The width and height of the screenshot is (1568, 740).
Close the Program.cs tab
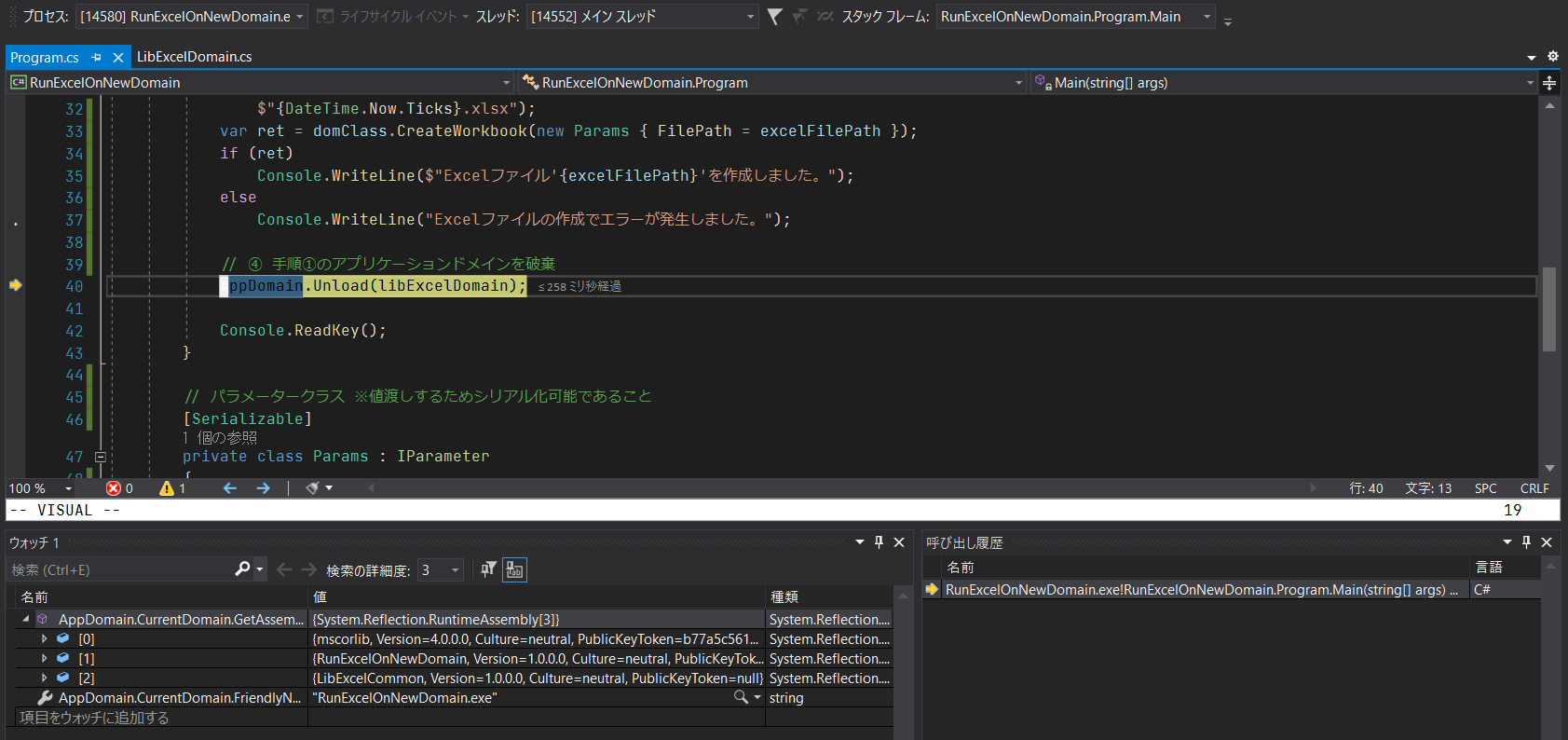pyautogui.click(x=118, y=58)
